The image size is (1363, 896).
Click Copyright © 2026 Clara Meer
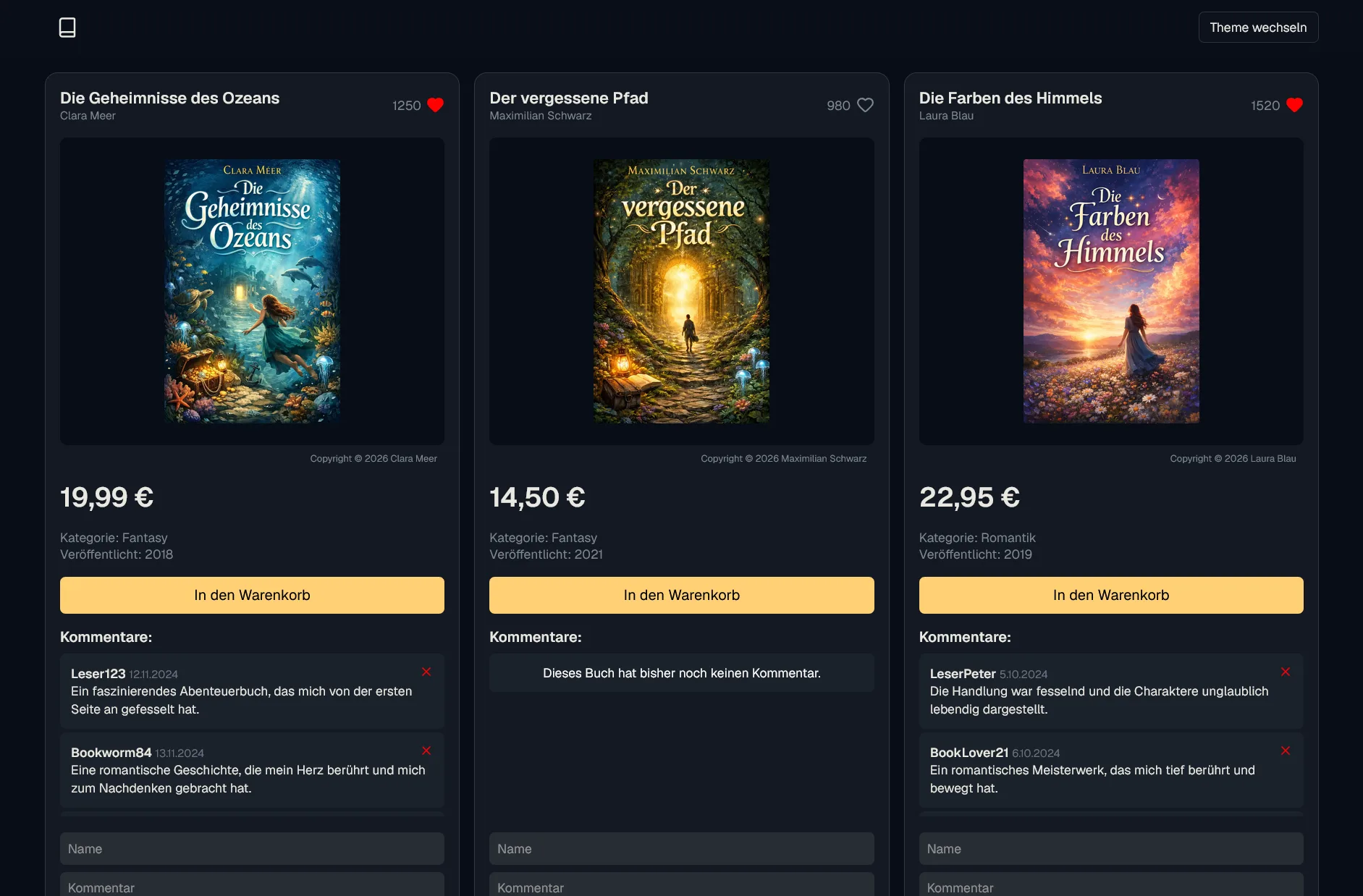pyautogui.click(x=374, y=459)
